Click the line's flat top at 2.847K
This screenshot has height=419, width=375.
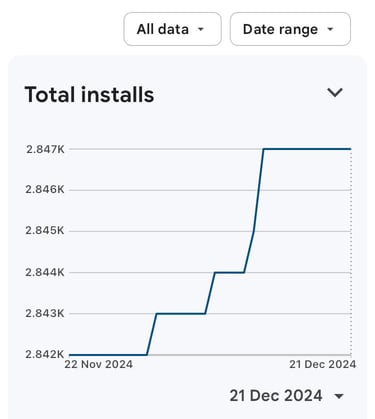(307, 149)
